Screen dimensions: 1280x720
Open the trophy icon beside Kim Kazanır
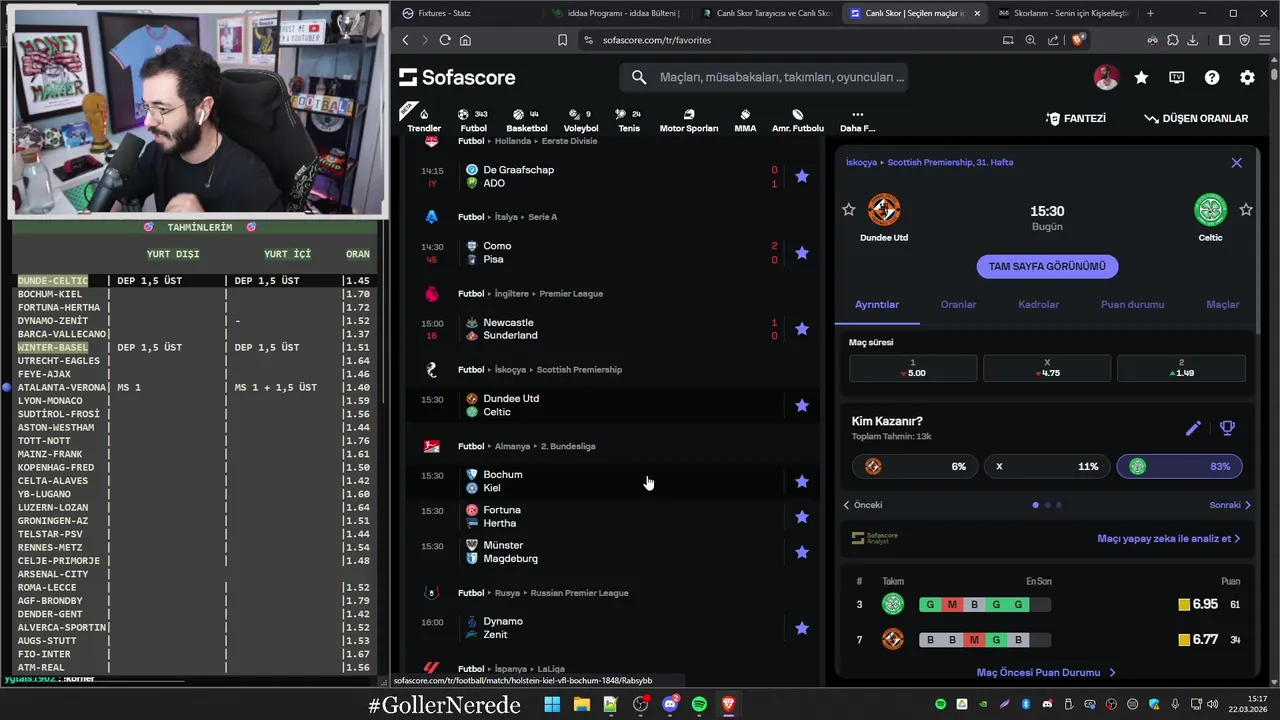(x=1227, y=428)
